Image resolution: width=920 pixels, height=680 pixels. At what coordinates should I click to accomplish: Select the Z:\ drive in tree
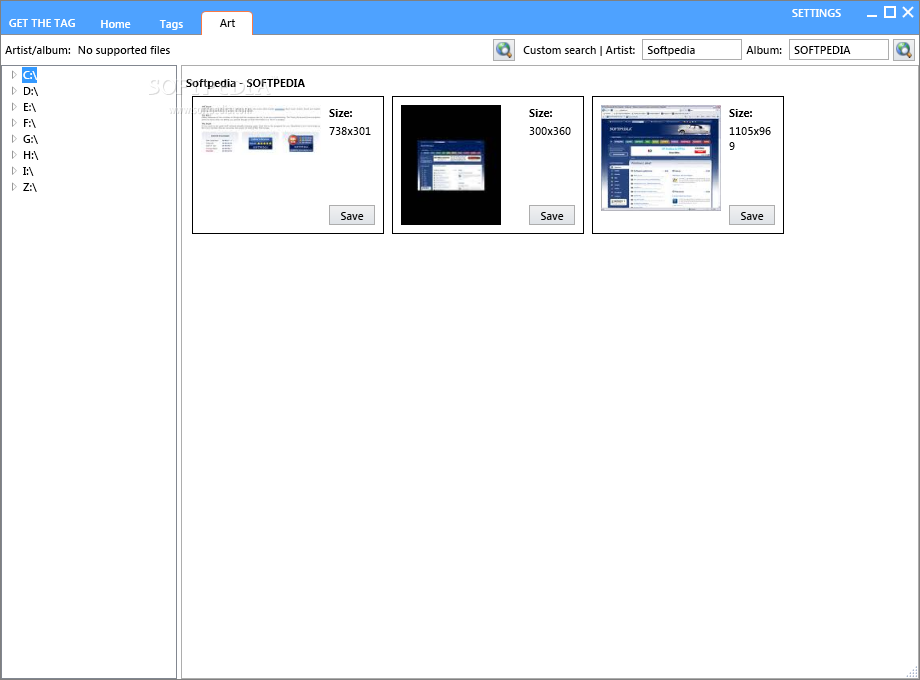click(30, 187)
